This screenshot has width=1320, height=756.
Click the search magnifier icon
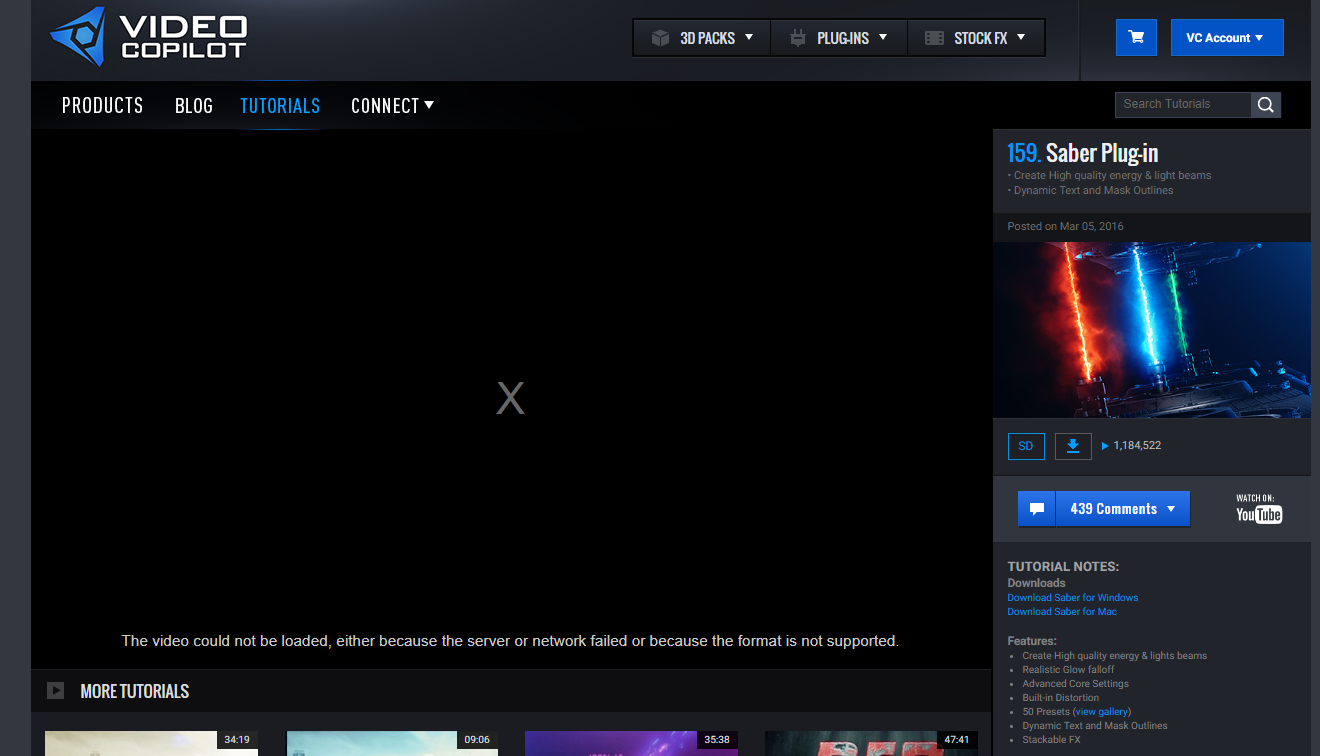(1265, 104)
